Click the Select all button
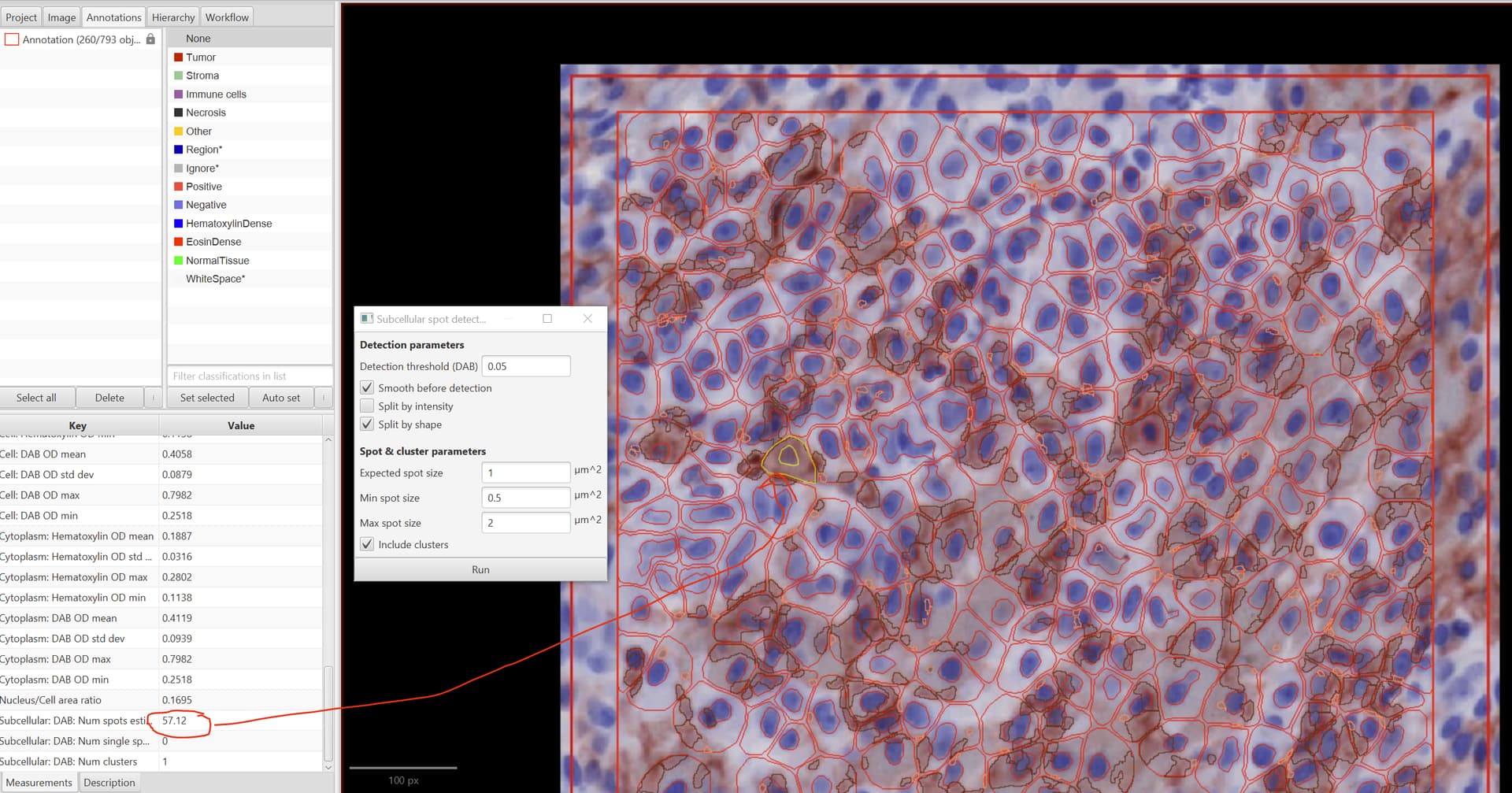The image size is (1512, 793). pyautogui.click(x=37, y=397)
